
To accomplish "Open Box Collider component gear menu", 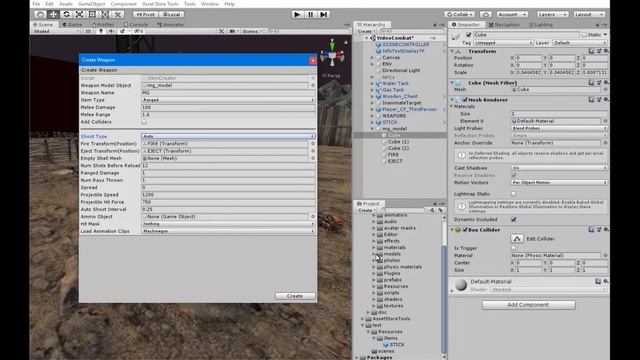I will 606,230.
